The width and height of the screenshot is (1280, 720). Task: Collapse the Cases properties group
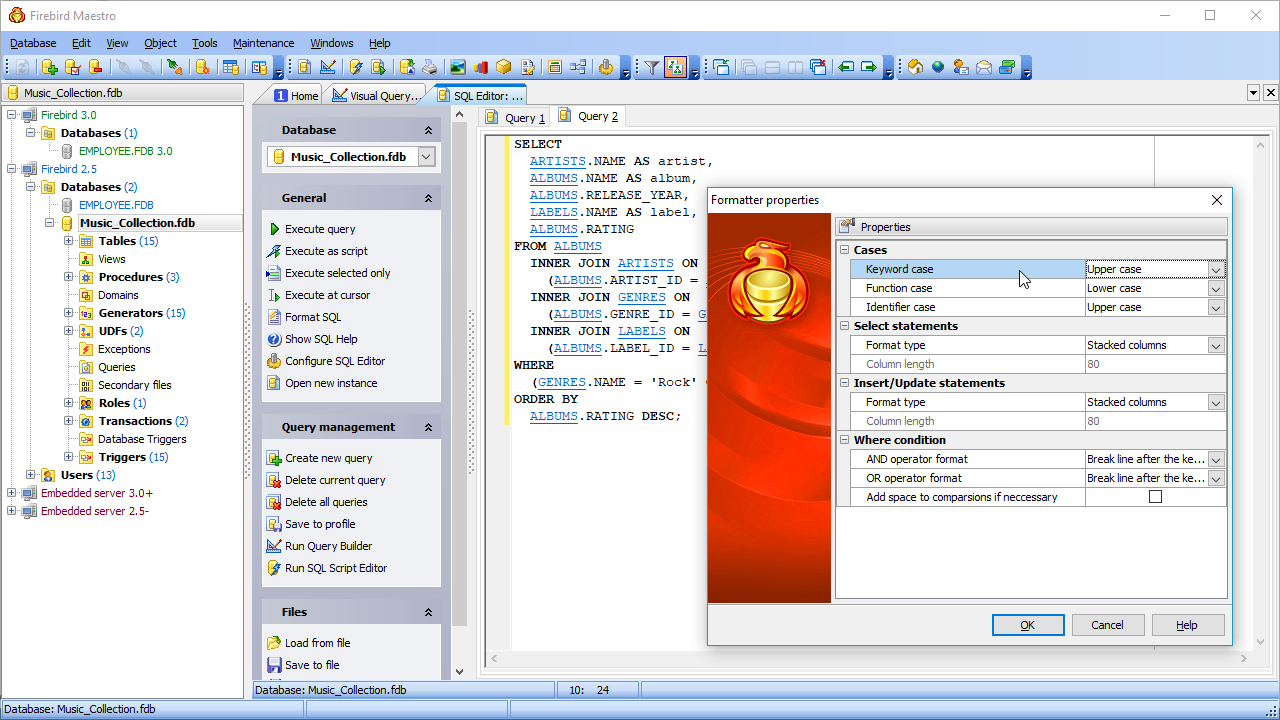click(845, 250)
